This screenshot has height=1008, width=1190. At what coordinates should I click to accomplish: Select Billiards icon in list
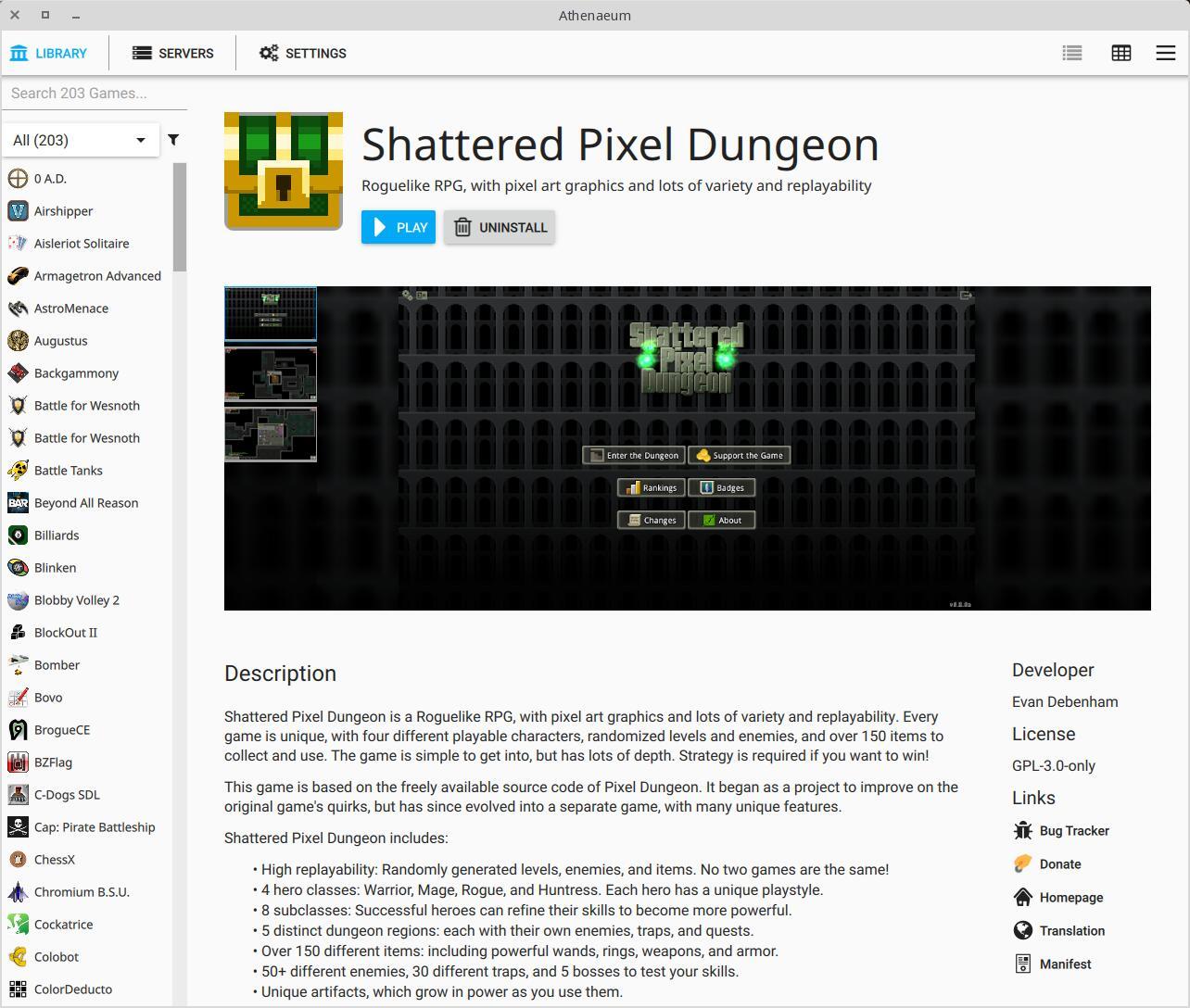pyautogui.click(x=18, y=535)
